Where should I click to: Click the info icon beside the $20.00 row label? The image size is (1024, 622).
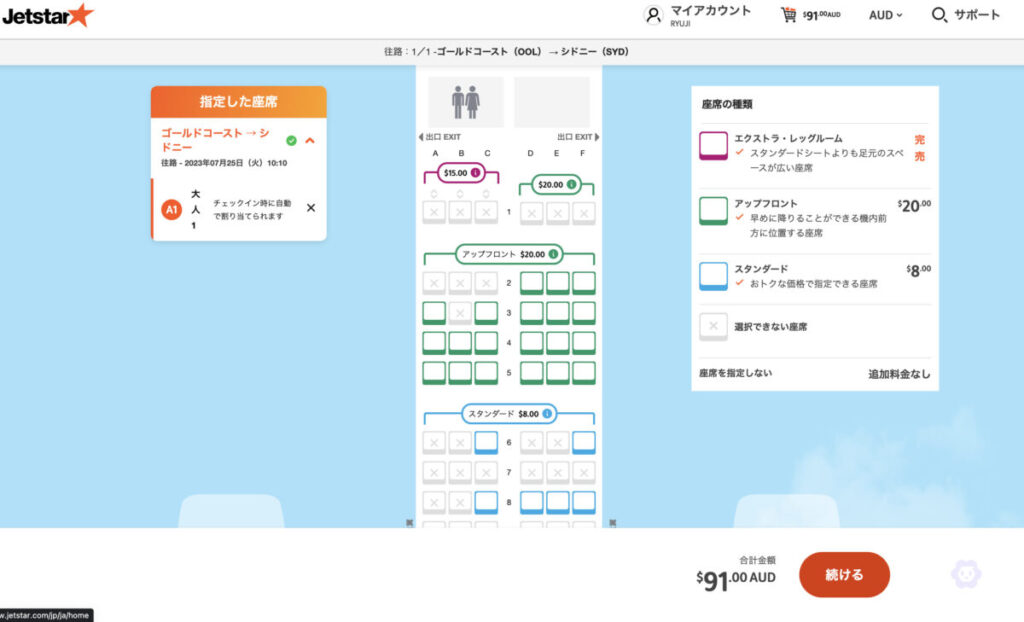pos(571,184)
